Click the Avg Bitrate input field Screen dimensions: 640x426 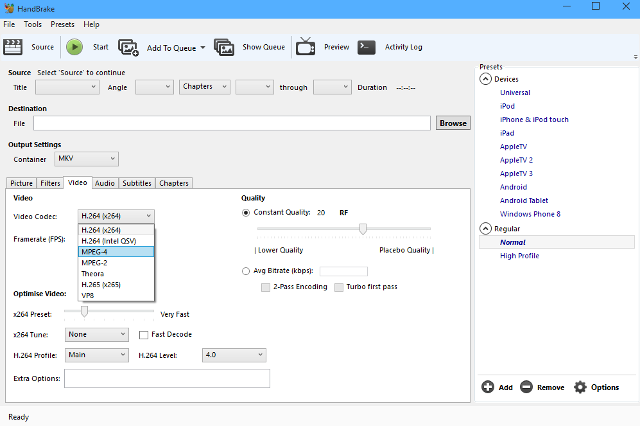(x=344, y=271)
